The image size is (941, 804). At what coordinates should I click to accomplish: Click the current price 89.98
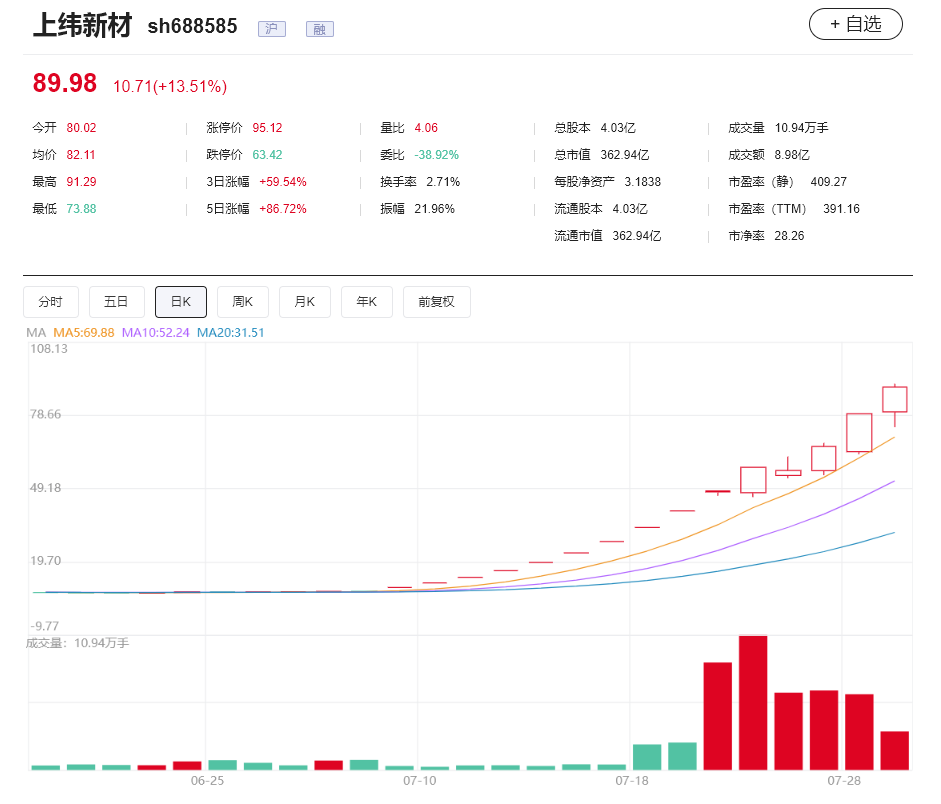[65, 83]
